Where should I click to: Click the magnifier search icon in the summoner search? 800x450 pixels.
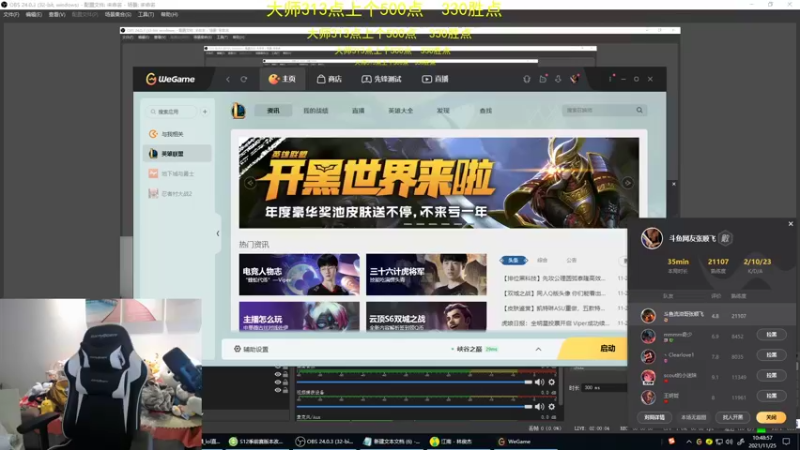coord(639,110)
